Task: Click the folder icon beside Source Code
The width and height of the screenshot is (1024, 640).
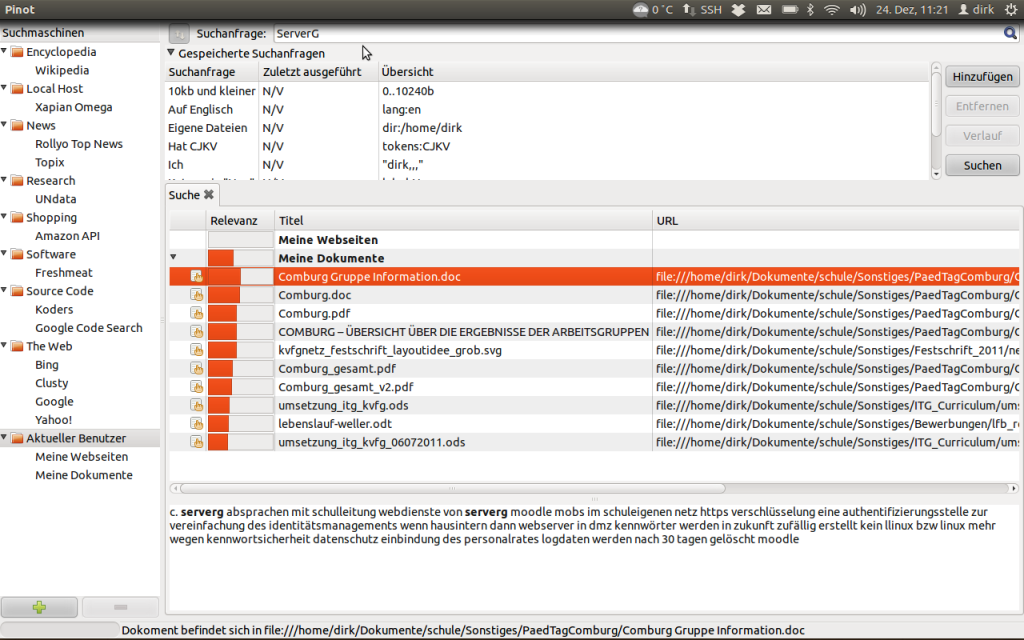Action: pyautogui.click(x=18, y=291)
